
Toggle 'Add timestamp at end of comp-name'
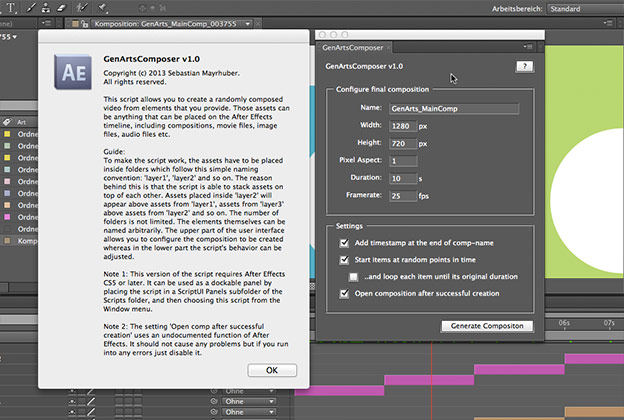coord(346,244)
